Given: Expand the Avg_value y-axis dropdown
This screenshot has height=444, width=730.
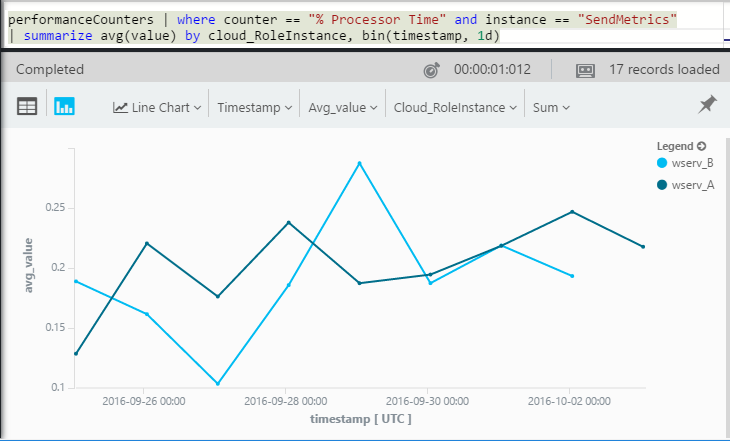Looking at the screenshot, I should [343, 108].
